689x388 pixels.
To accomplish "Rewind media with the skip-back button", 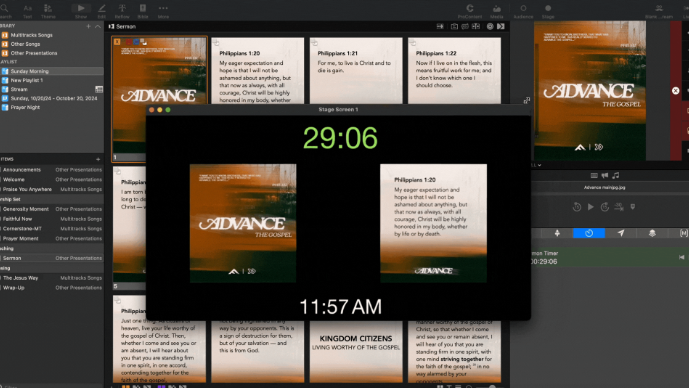I will click(x=577, y=207).
